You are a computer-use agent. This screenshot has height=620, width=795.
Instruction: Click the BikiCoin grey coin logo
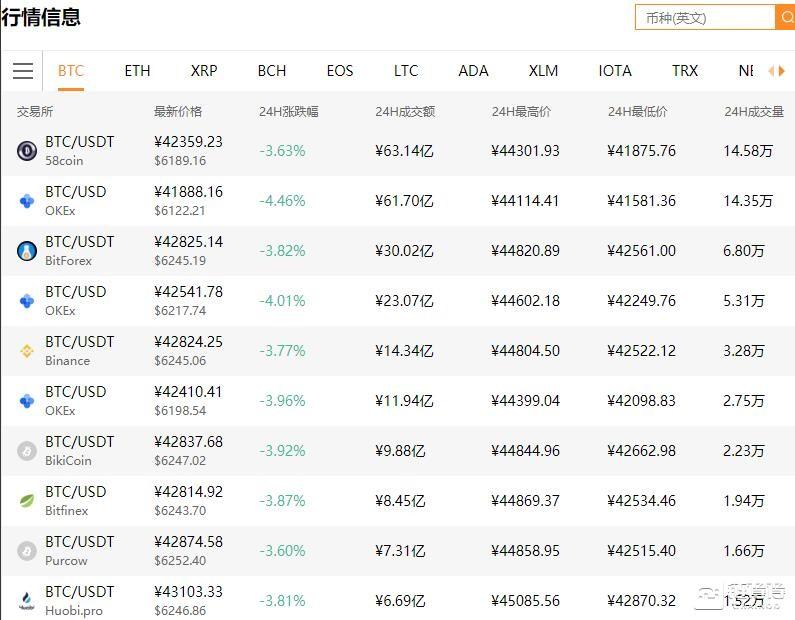[27, 451]
